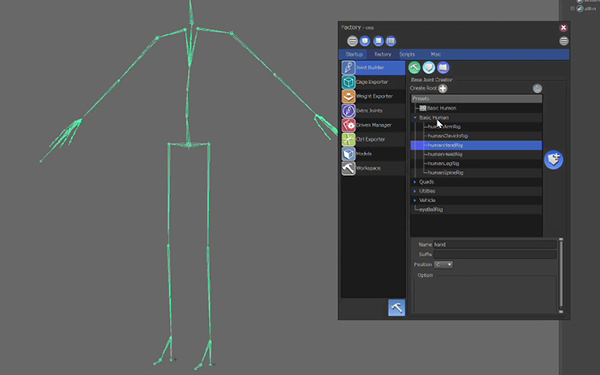This screenshot has height=375, width=600.
Task: Click the Base Joint Creator label
Action: point(431,80)
